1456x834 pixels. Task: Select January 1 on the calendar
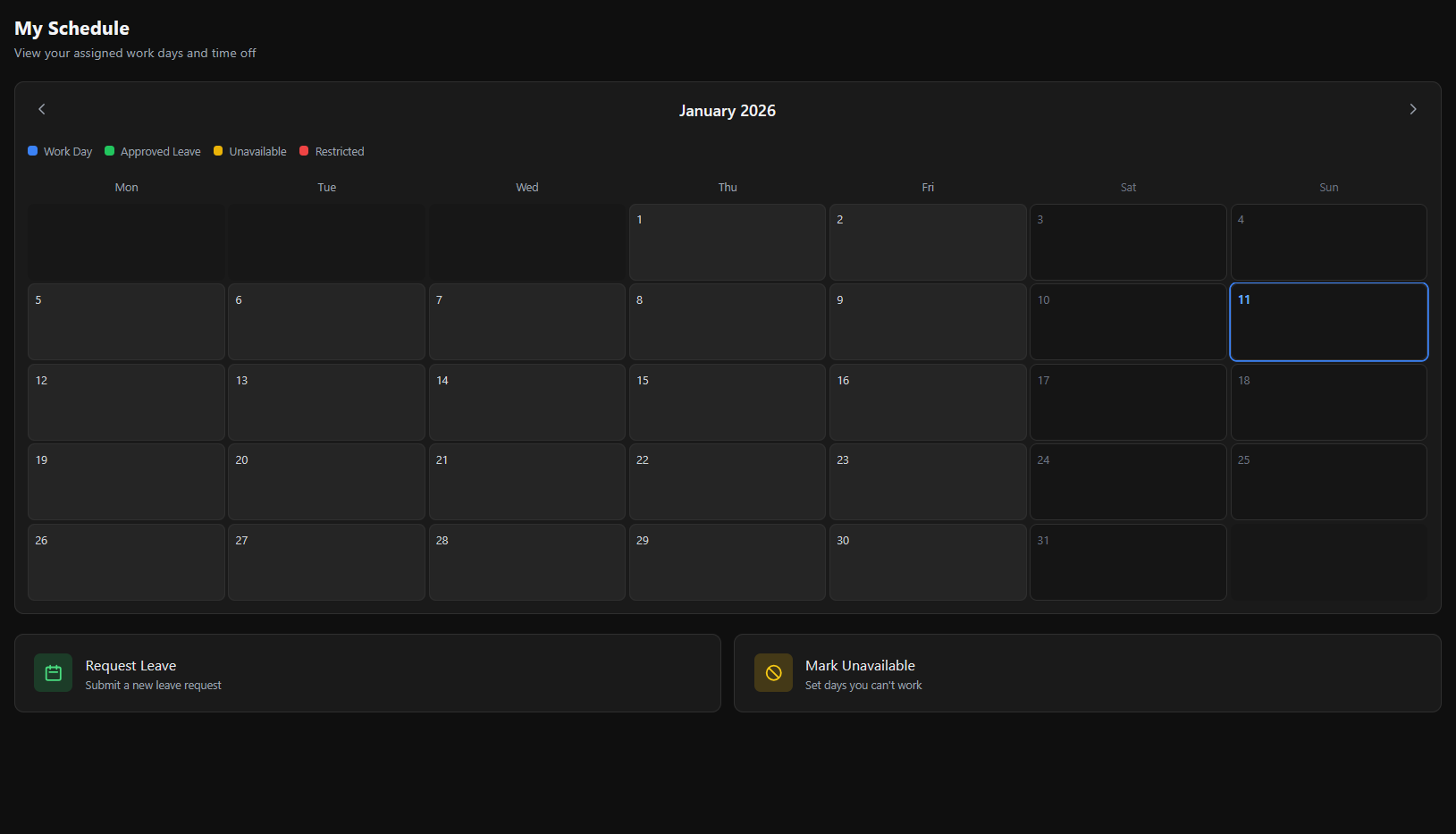pos(727,242)
